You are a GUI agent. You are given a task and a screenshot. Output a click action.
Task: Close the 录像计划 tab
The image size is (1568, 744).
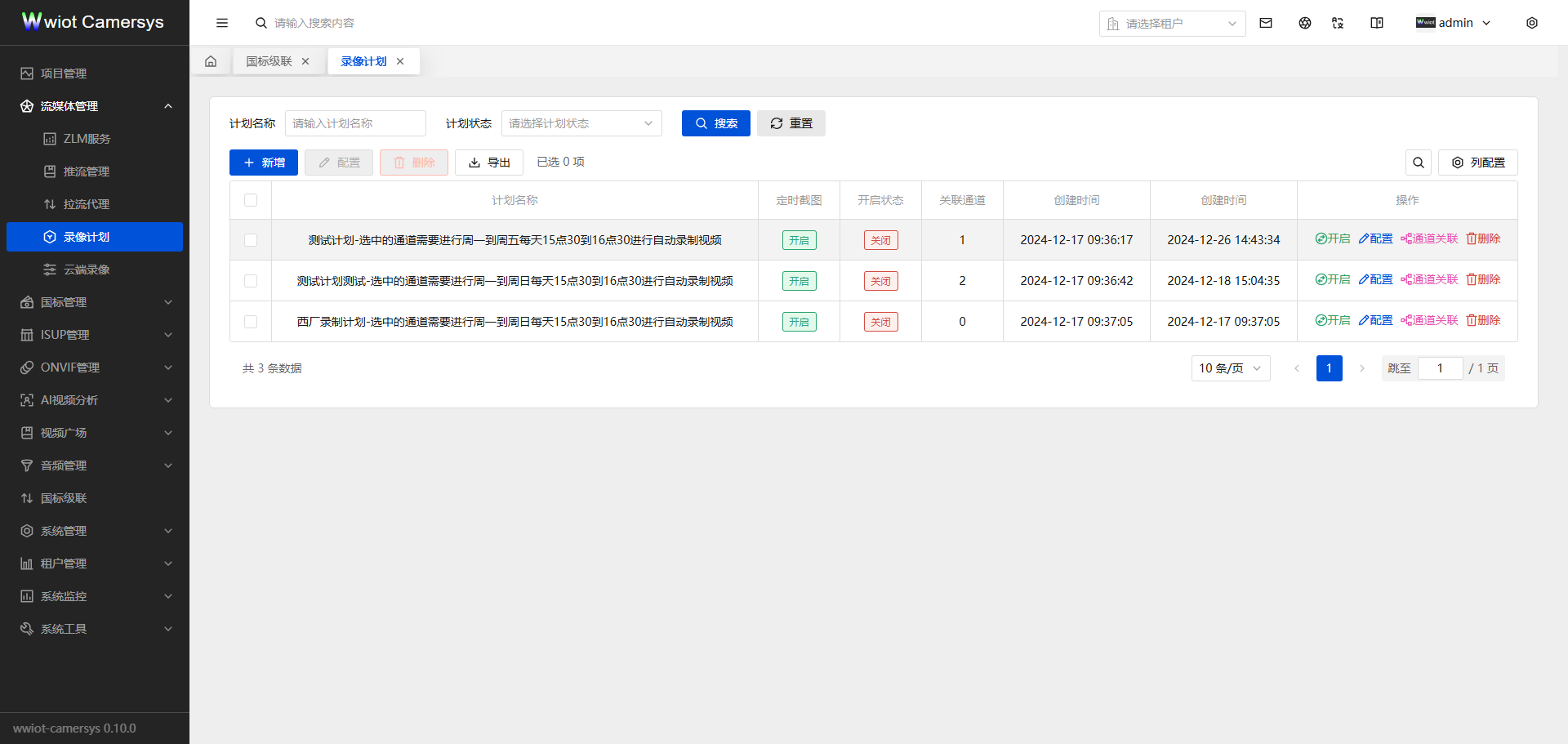point(400,60)
